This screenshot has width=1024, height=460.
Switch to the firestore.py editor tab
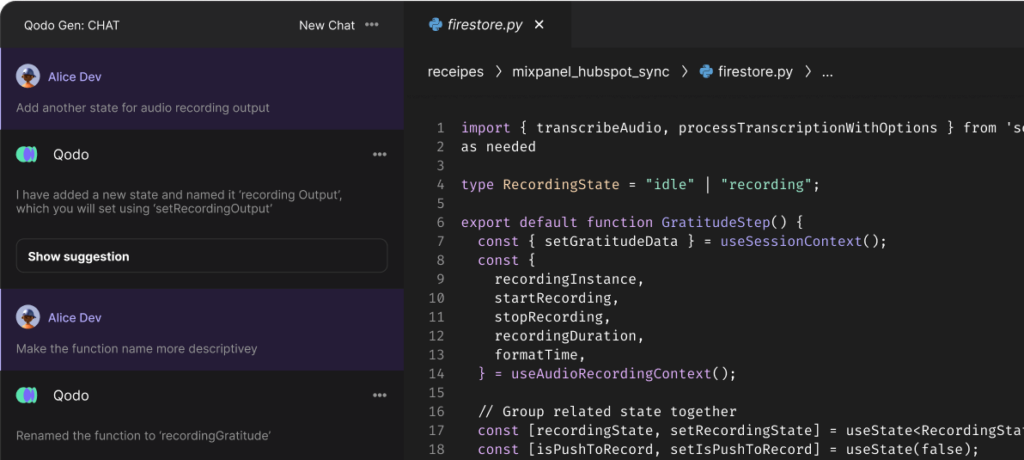tap(487, 24)
